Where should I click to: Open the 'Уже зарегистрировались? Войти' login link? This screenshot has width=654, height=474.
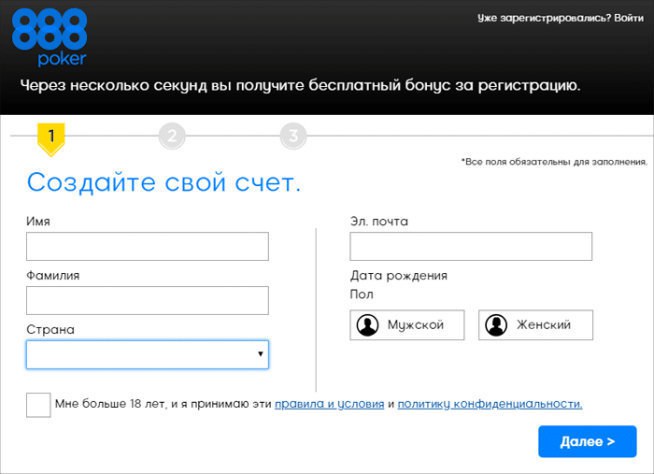coord(560,18)
